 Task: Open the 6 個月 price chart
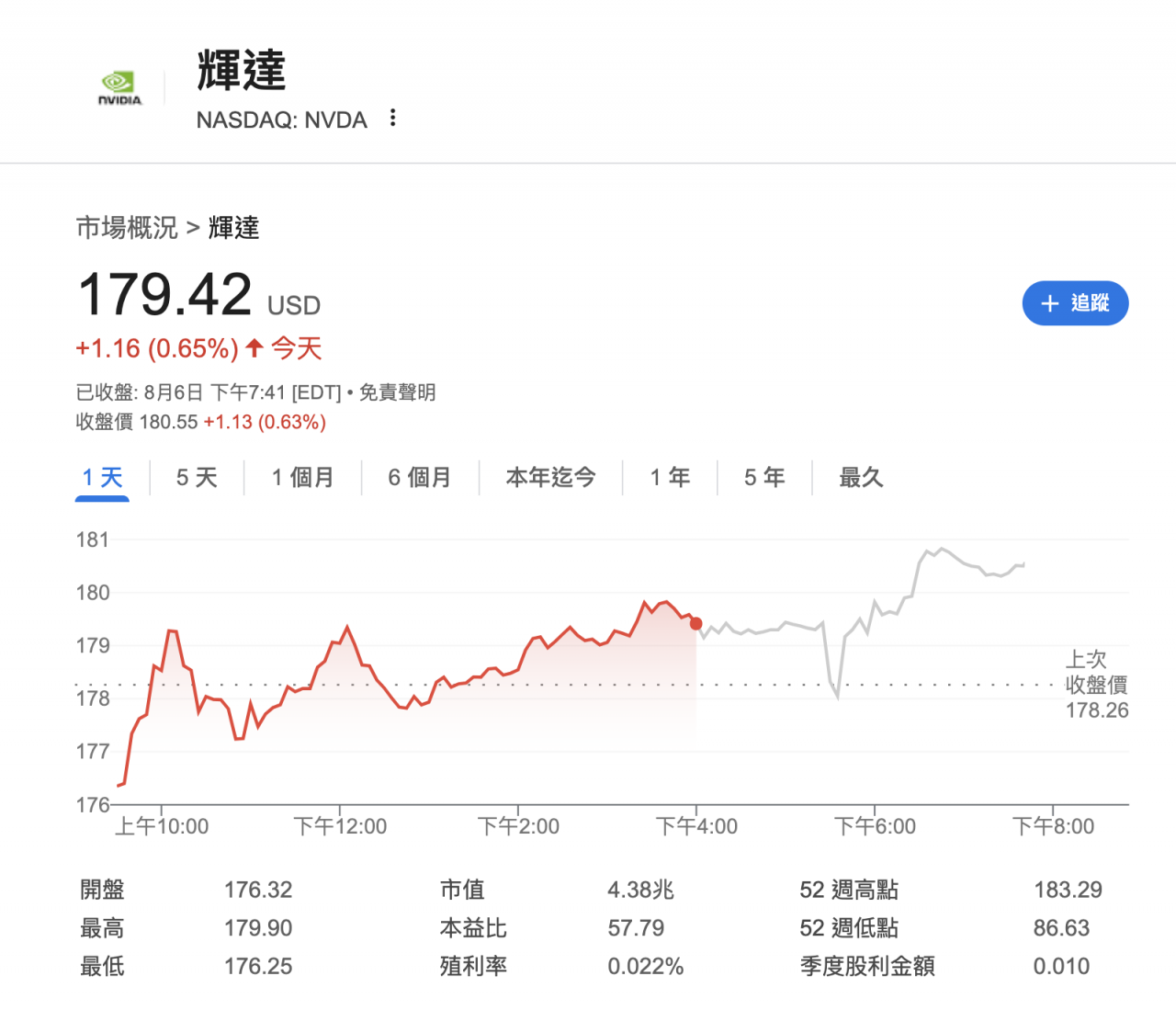(x=420, y=478)
